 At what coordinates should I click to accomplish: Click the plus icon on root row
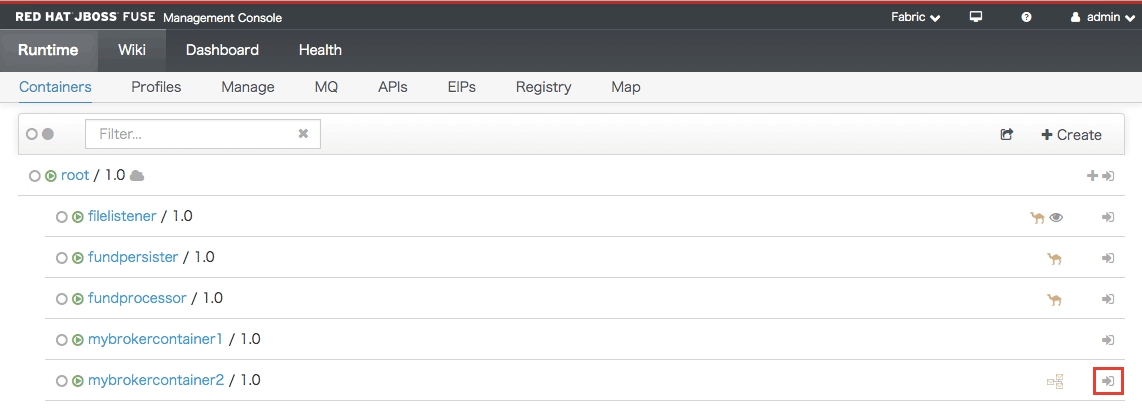click(1092, 176)
